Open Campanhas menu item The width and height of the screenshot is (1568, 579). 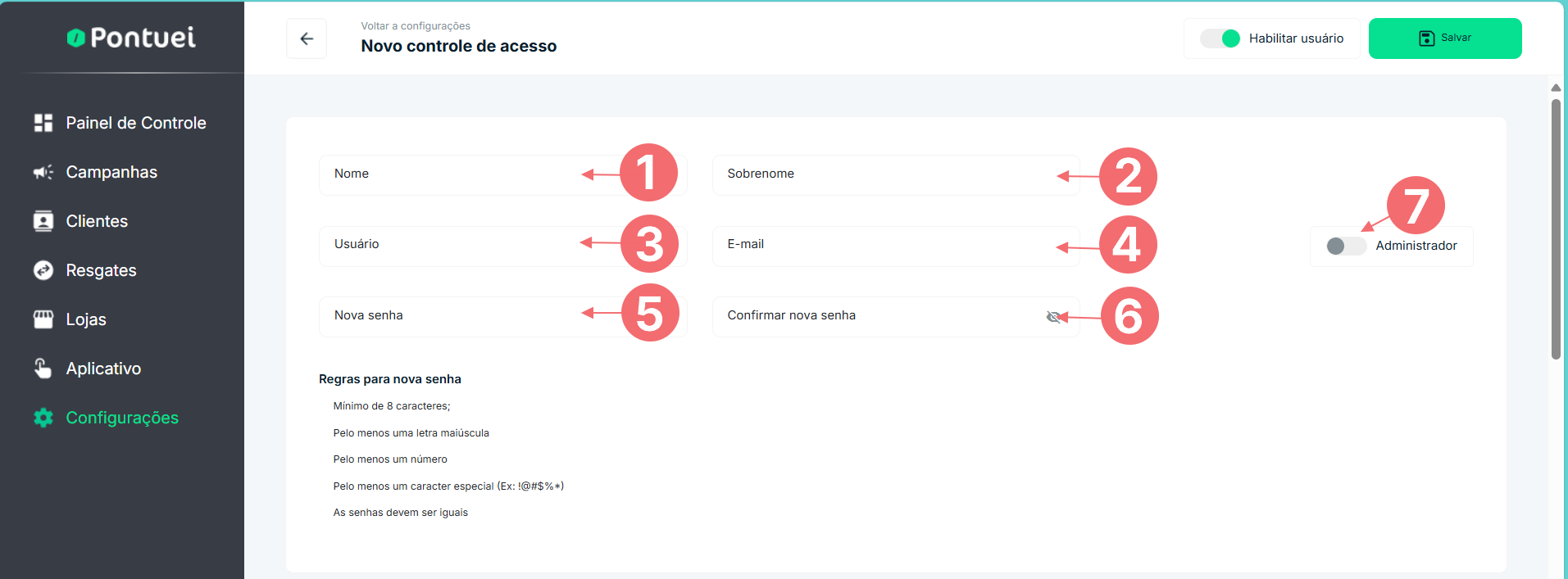click(x=111, y=172)
